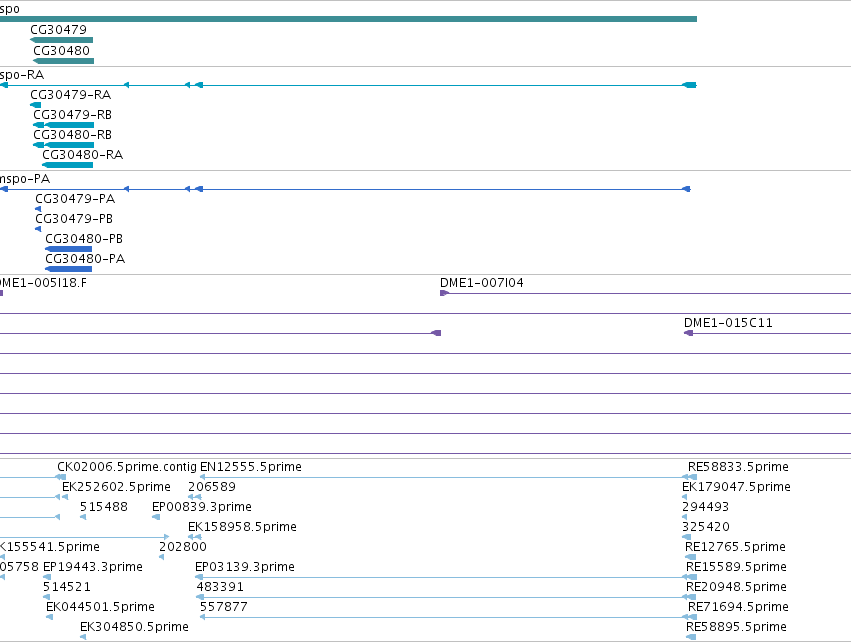Click the RE15589.5prime EST label
The width and height of the screenshot is (851, 642).
[736, 567]
